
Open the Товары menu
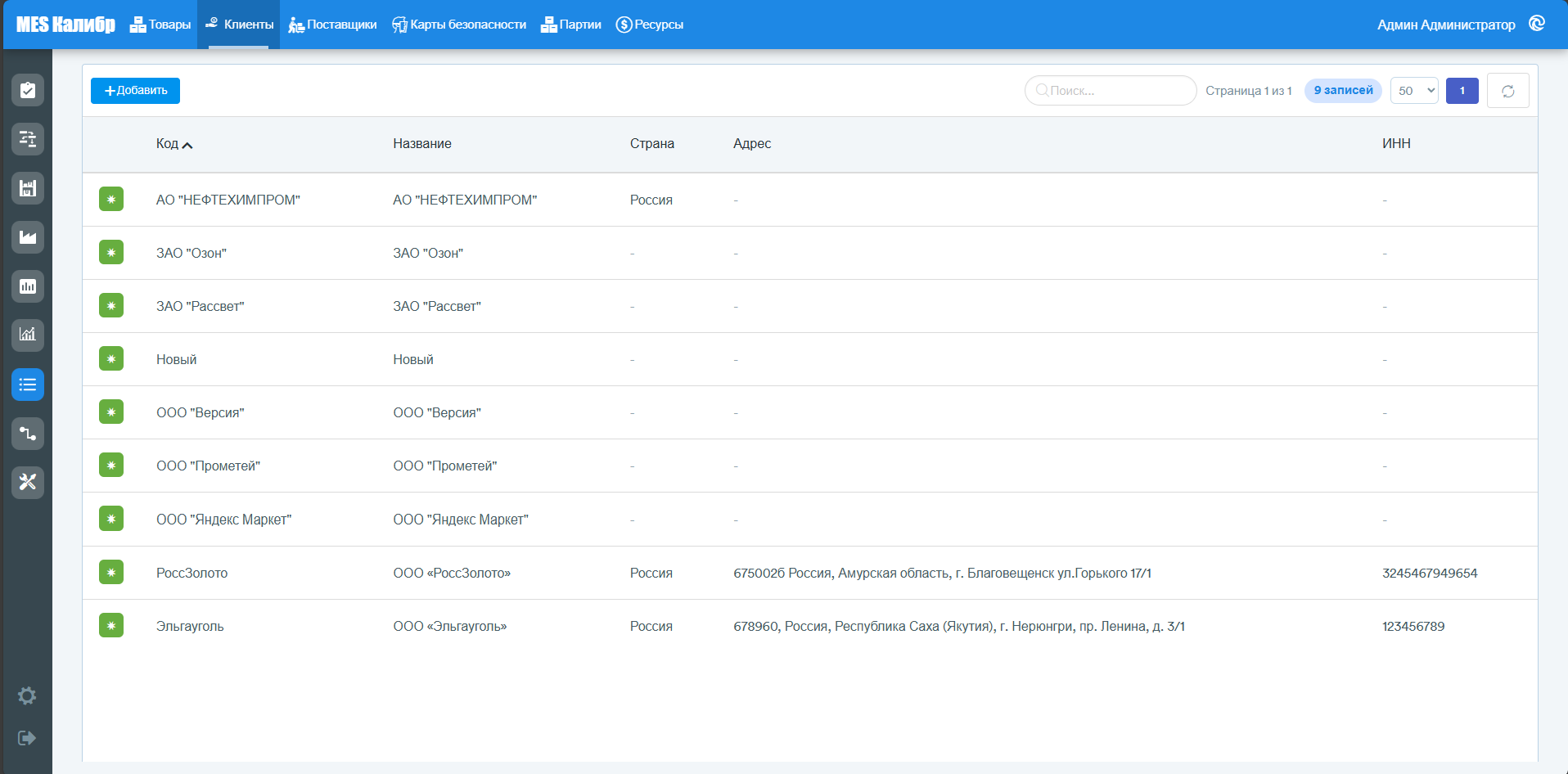[160, 25]
